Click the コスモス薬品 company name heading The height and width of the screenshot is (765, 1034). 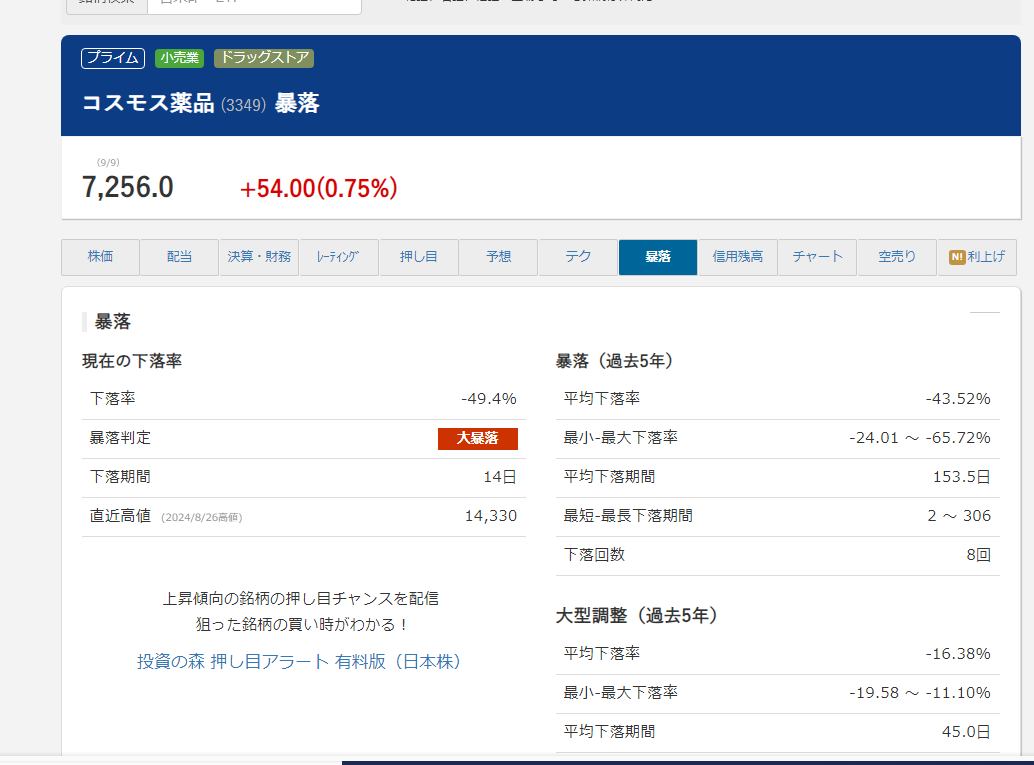pos(148,103)
